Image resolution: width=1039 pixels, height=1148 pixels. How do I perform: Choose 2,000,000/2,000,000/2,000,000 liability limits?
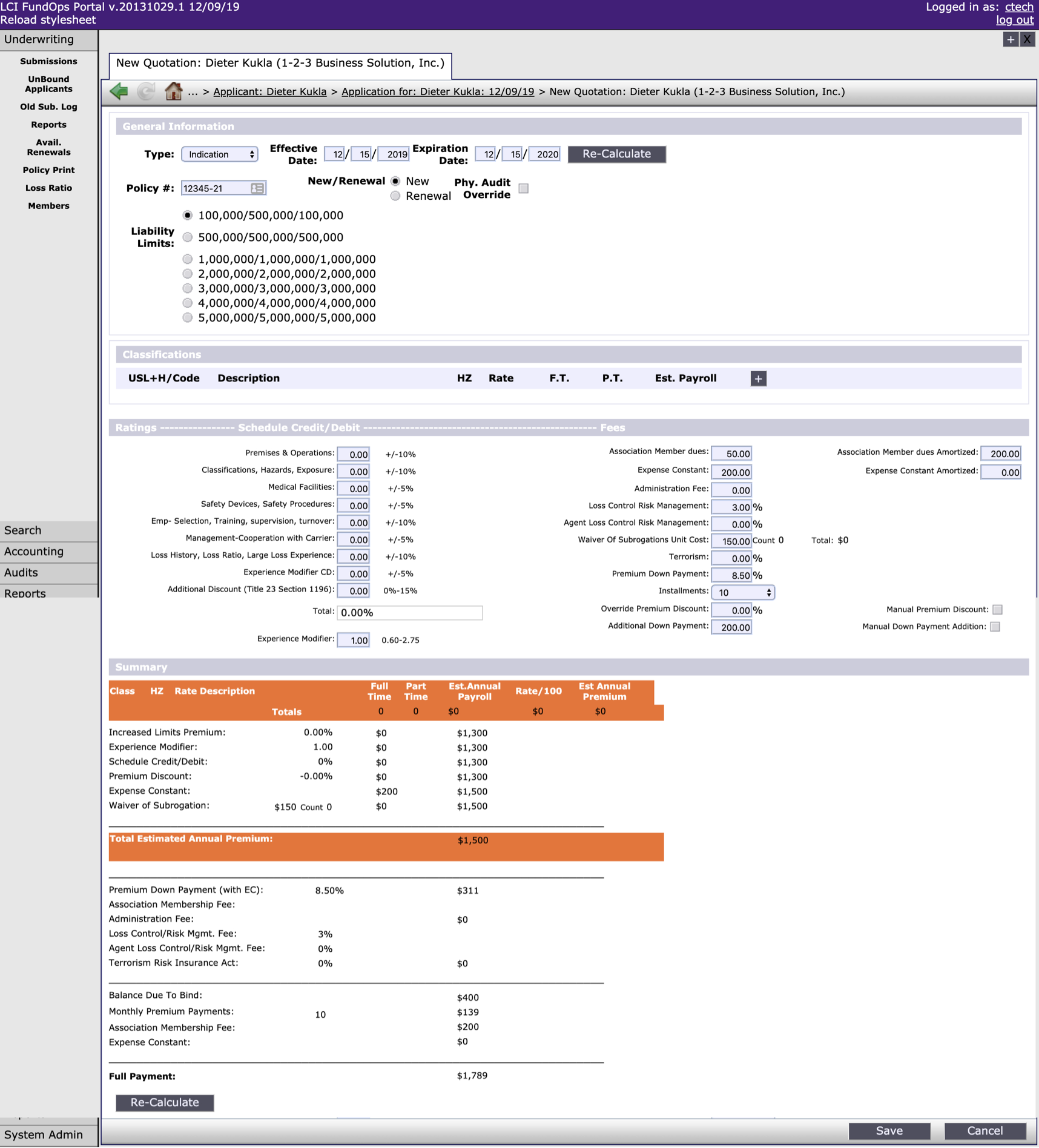click(188, 274)
